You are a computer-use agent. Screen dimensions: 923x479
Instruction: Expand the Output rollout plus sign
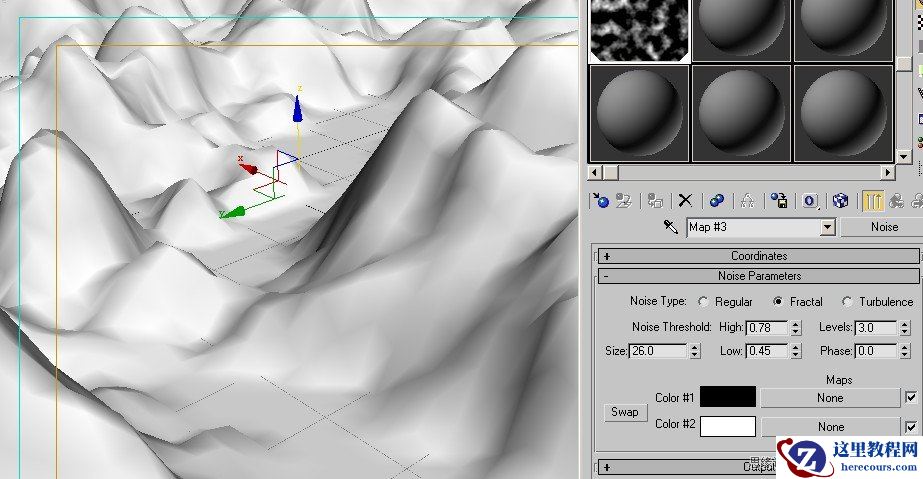(606, 468)
